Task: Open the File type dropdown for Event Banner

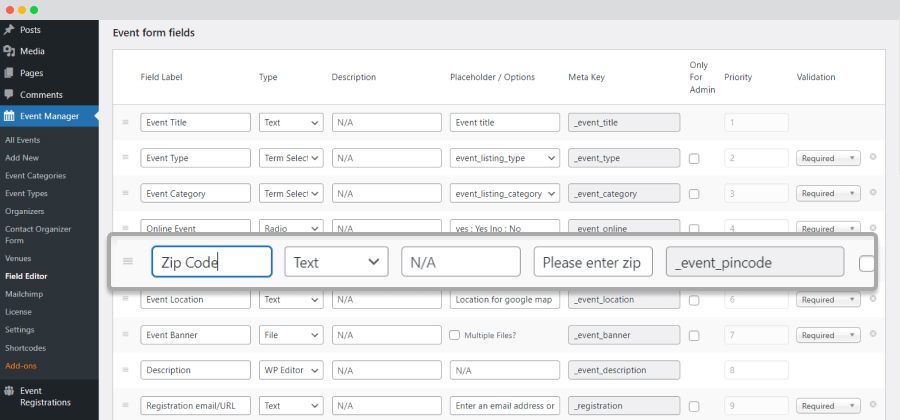Action: [291, 335]
